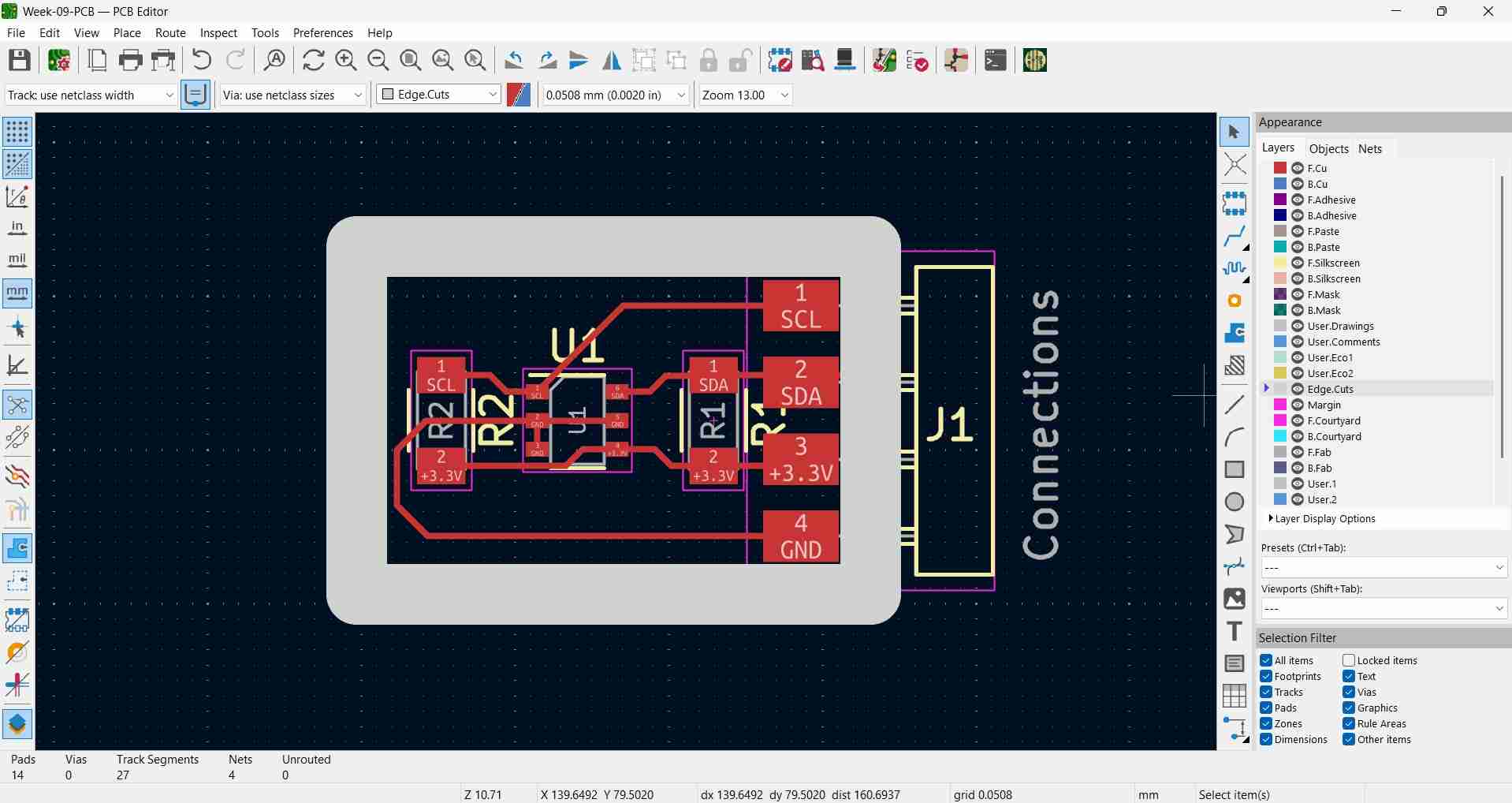The height and width of the screenshot is (803, 1512).
Task: Open Track width dropdown
Action: click(x=91, y=95)
